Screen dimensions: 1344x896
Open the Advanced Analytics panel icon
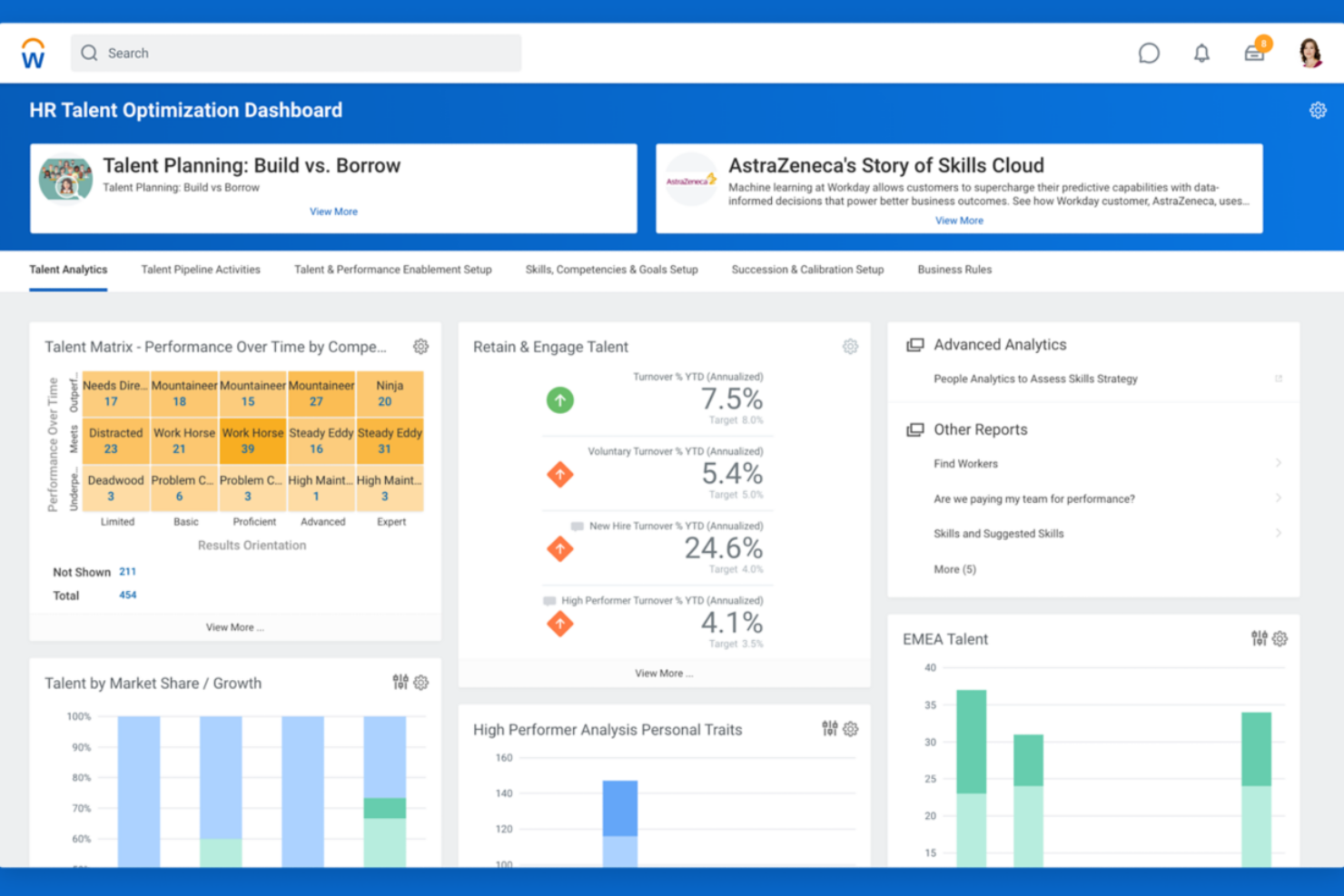coord(914,344)
